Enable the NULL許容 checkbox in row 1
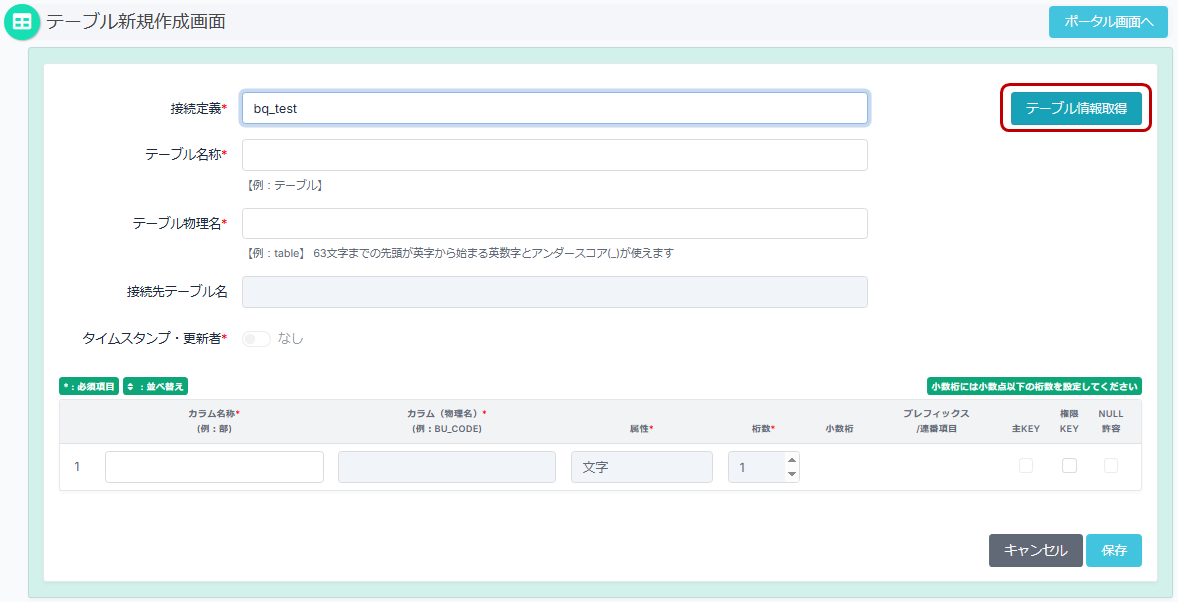The image size is (1178, 602). (x=1111, y=466)
